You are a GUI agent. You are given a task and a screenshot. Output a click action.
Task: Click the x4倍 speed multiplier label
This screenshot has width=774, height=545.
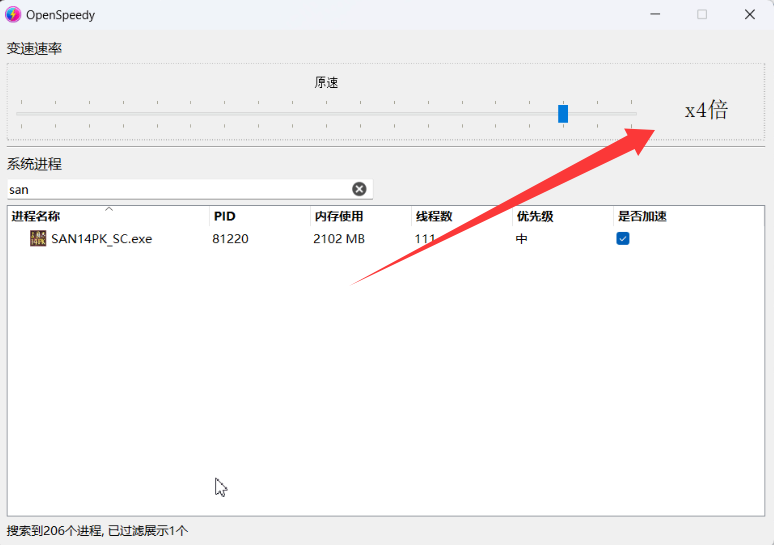coord(706,111)
